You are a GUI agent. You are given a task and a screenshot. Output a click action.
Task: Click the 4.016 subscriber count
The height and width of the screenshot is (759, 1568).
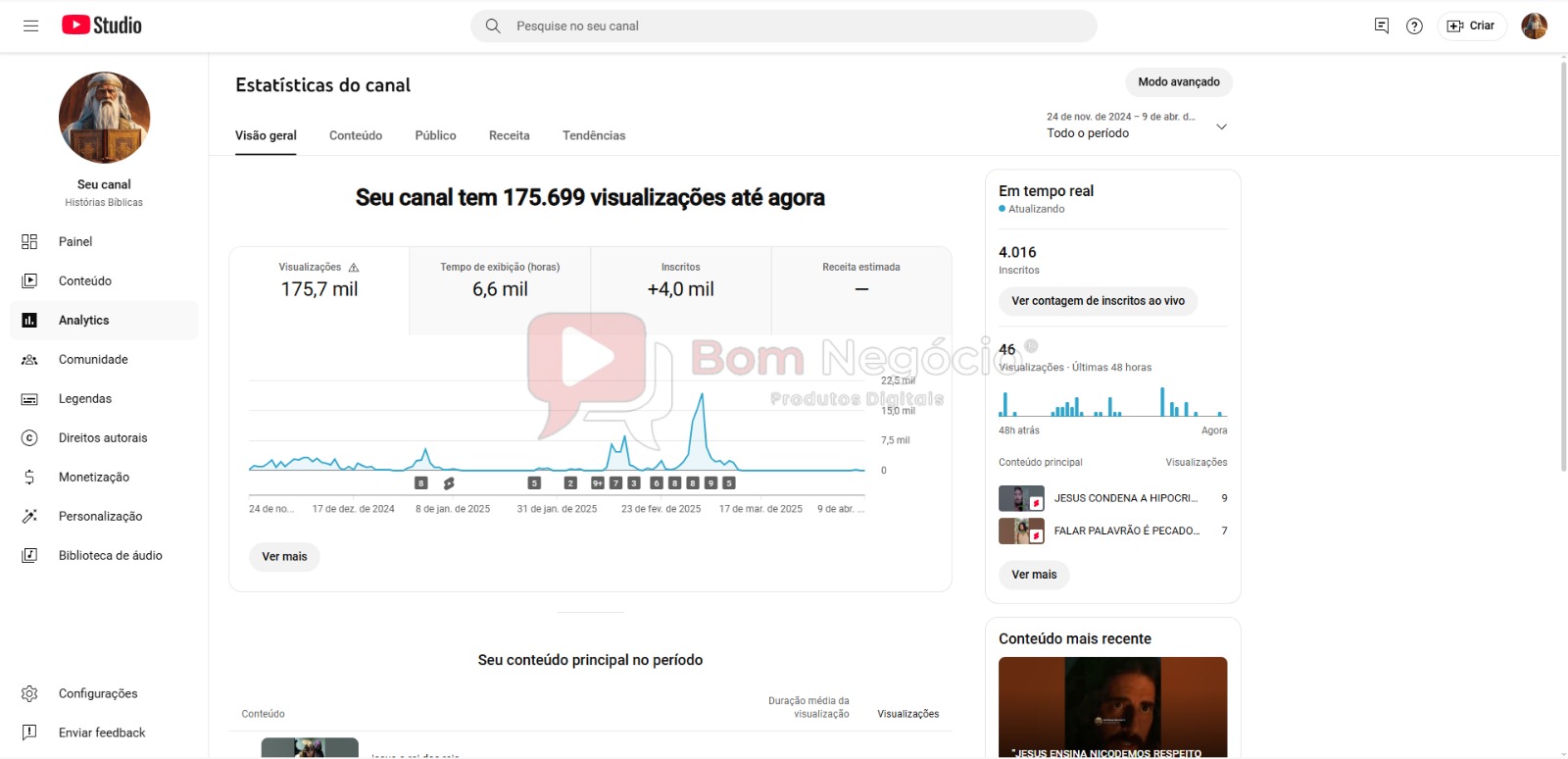coord(1017,252)
